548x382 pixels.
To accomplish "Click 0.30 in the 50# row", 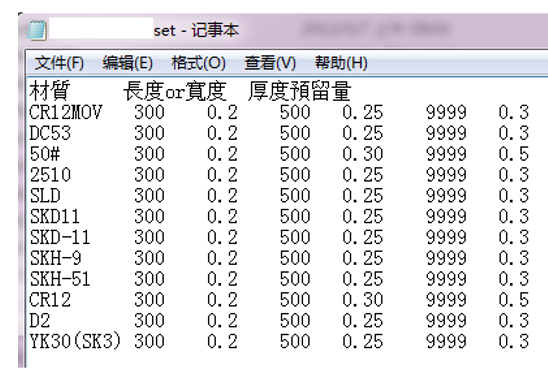I will (363, 154).
